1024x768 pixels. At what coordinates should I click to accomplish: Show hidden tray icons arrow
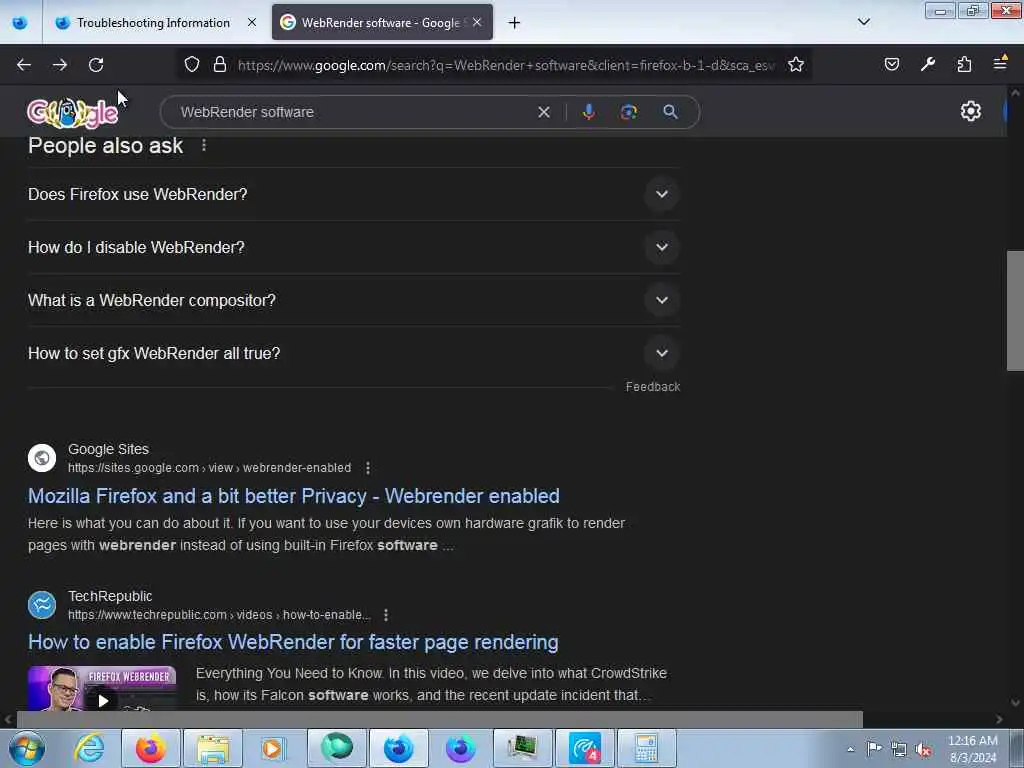click(x=850, y=749)
